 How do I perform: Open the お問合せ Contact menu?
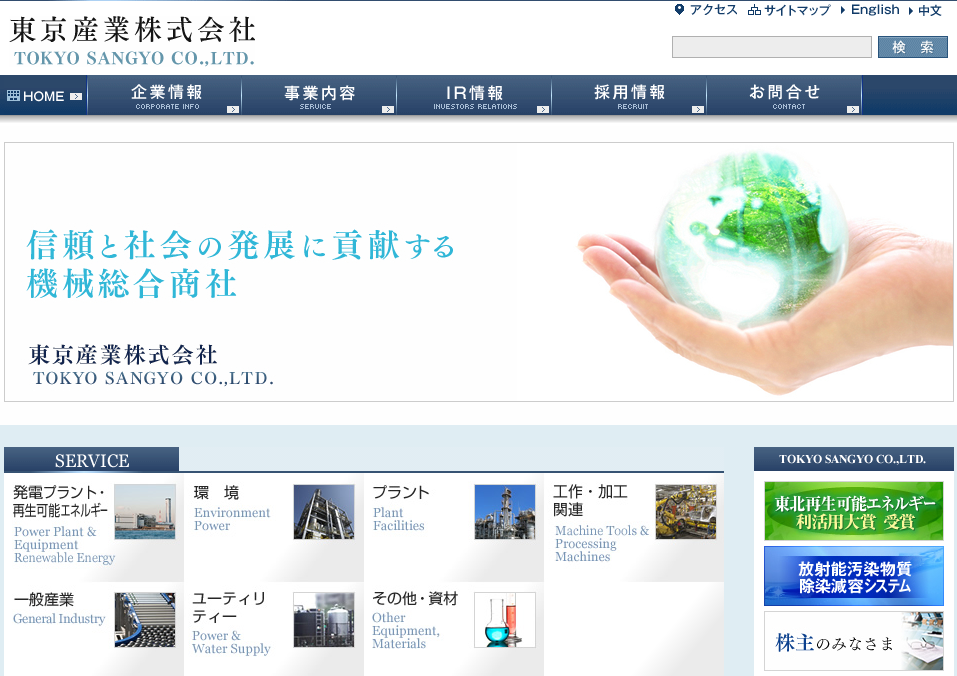coord(784,95)
